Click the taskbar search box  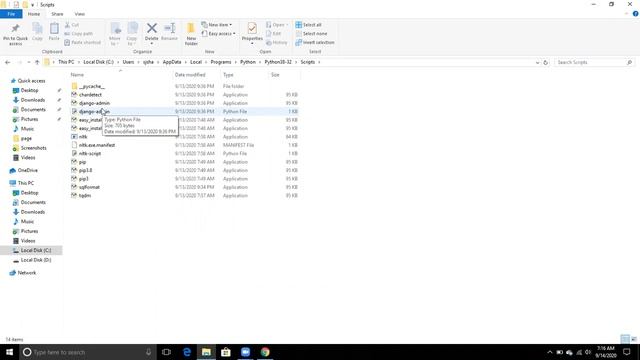tap(88, 352)
